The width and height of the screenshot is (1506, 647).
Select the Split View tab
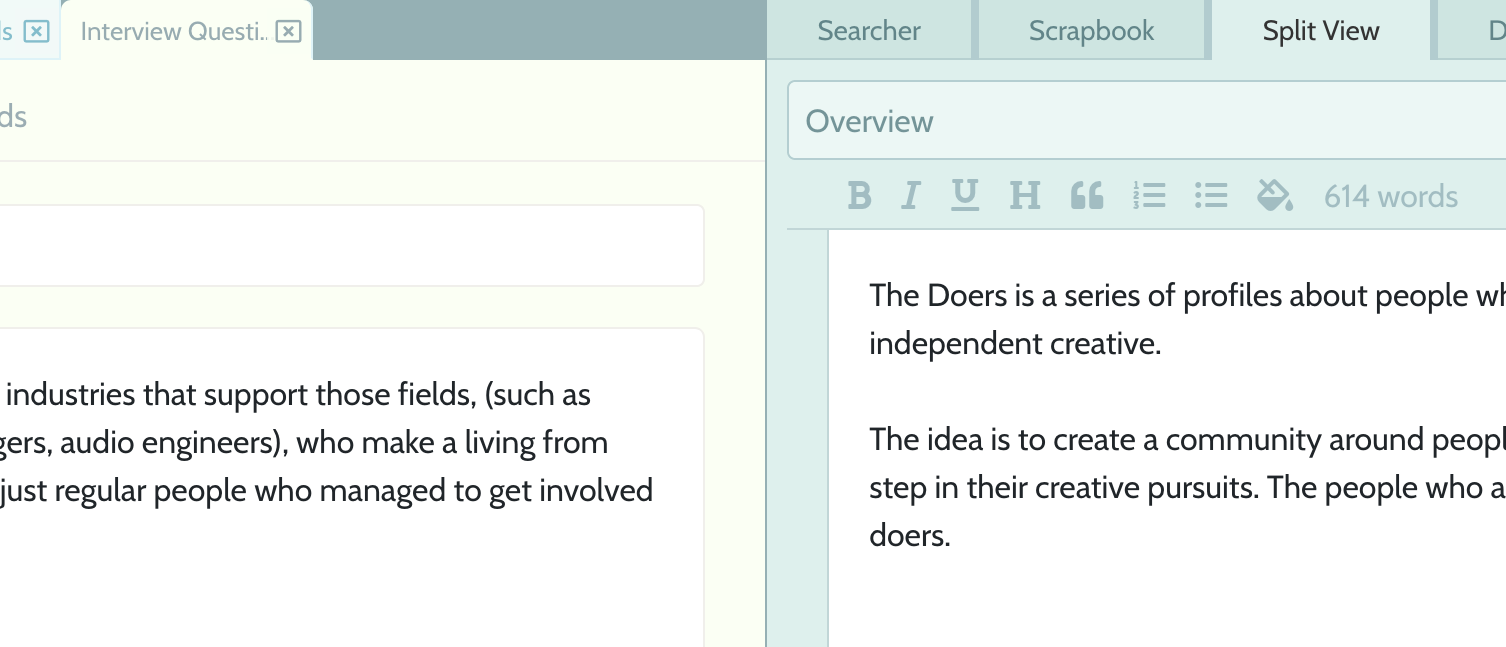[1321, 31]
